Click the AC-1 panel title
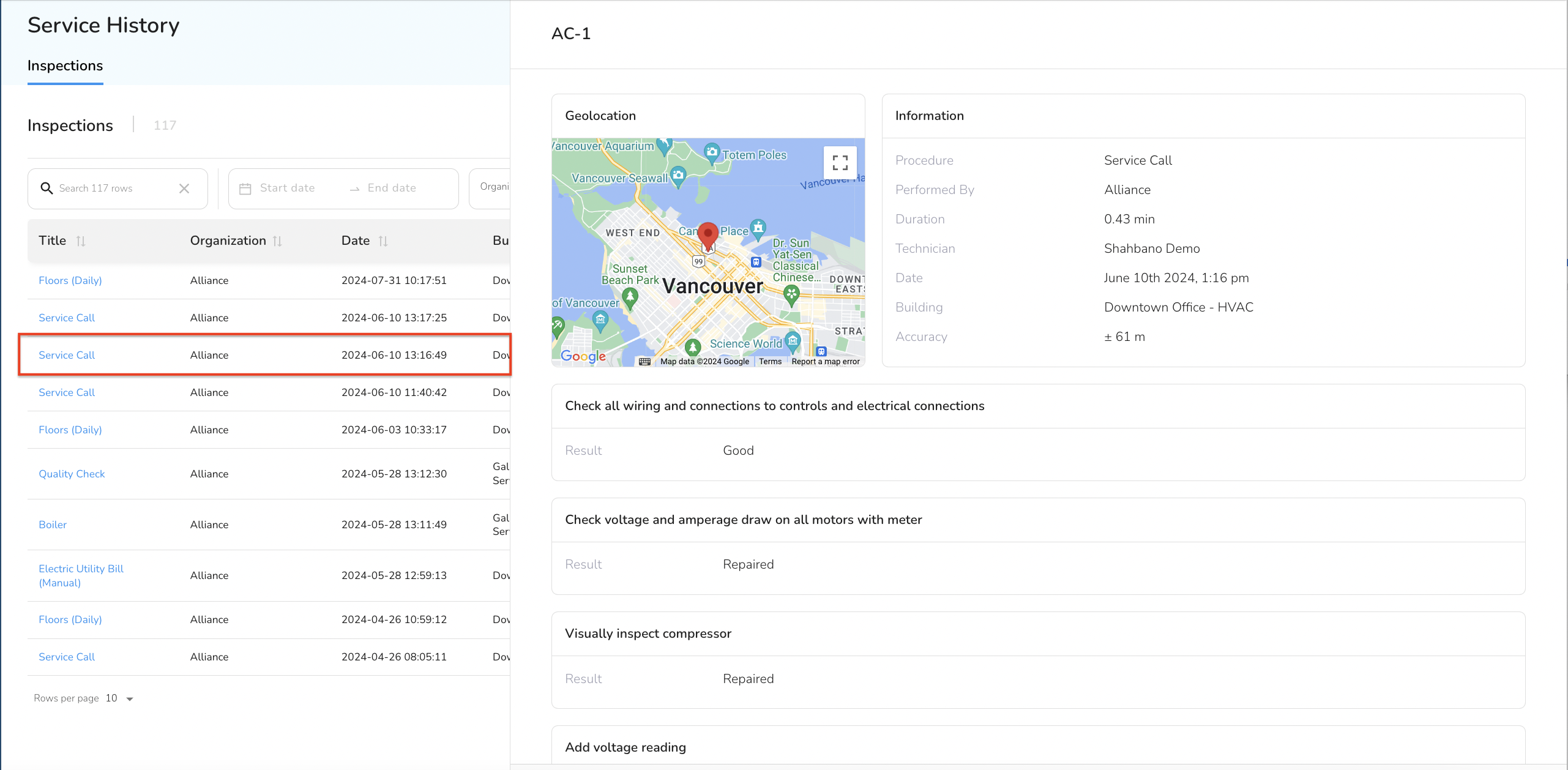The image size is (1568, 770). tap(571, 34)
